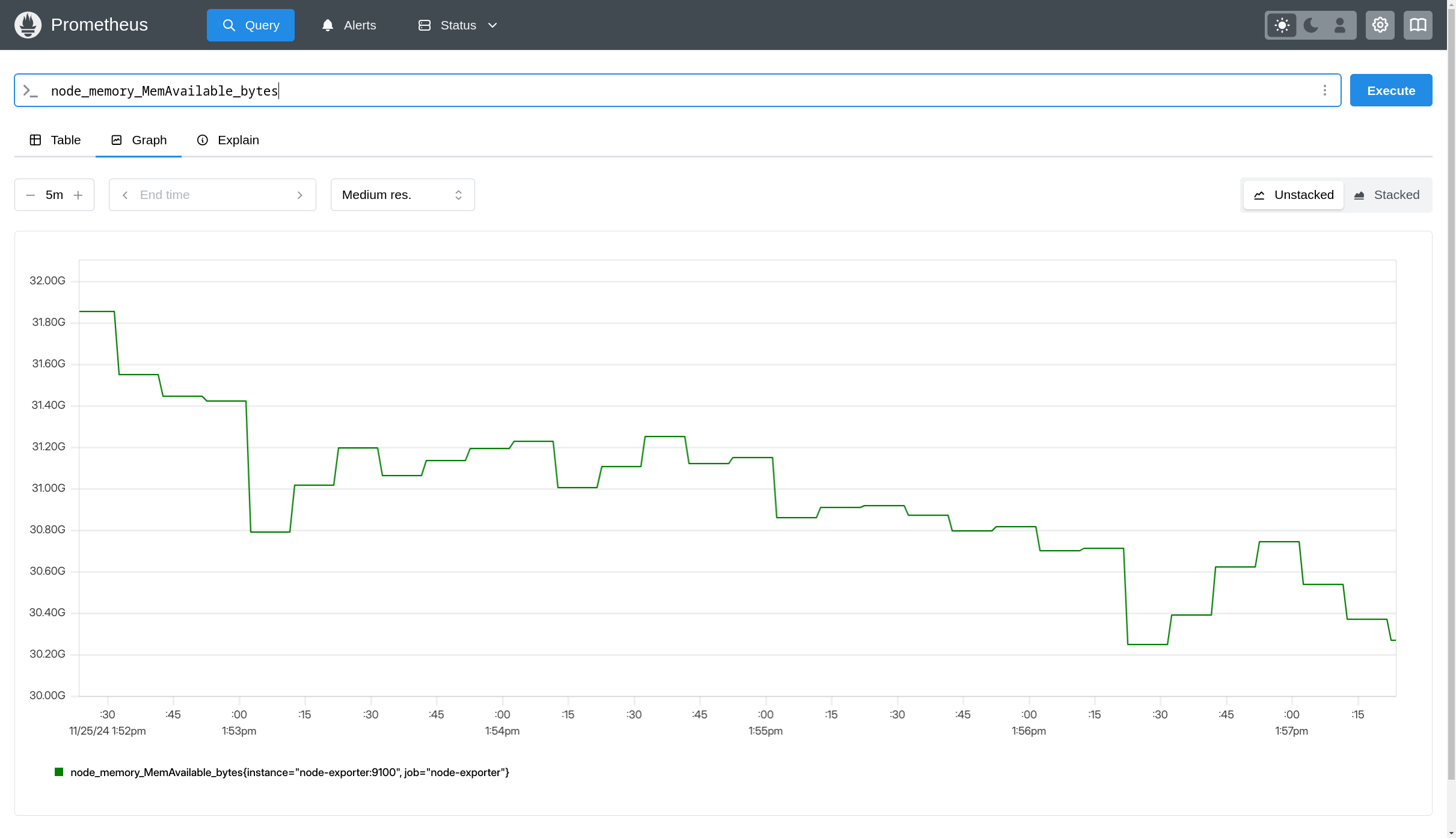Click the Execute button

tap(1390, 90)
